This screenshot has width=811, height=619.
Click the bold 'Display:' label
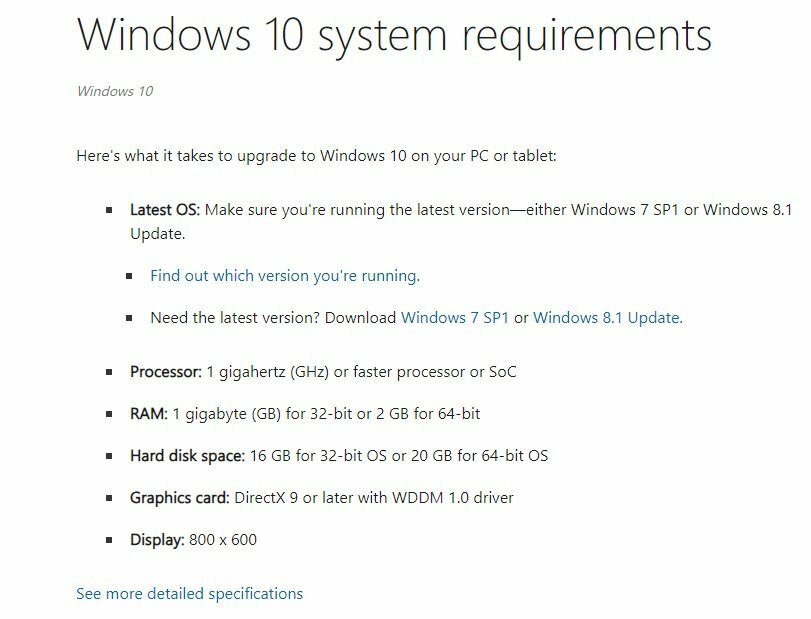coord(157,539)
